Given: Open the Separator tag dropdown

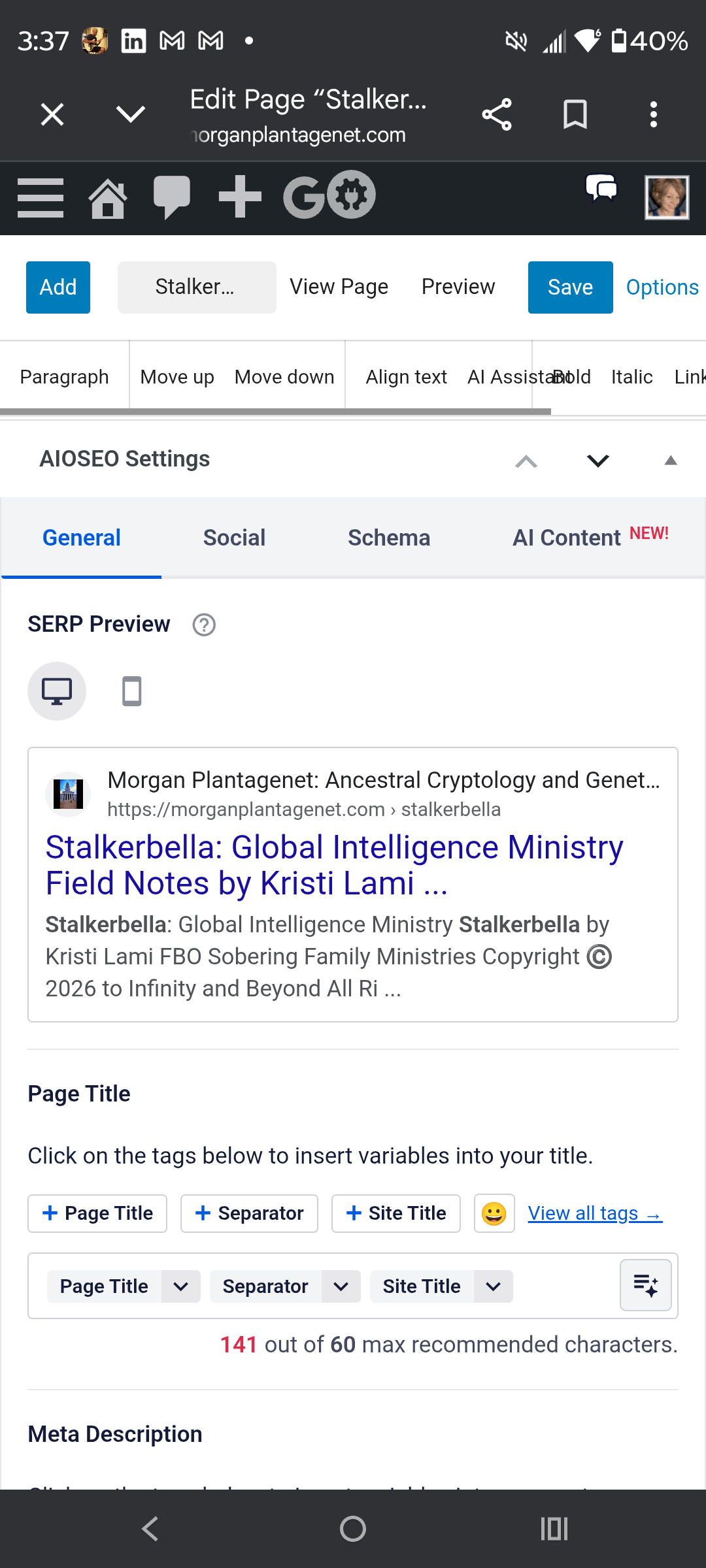Looking at the screenshot, I should [x=342, y=1286].
